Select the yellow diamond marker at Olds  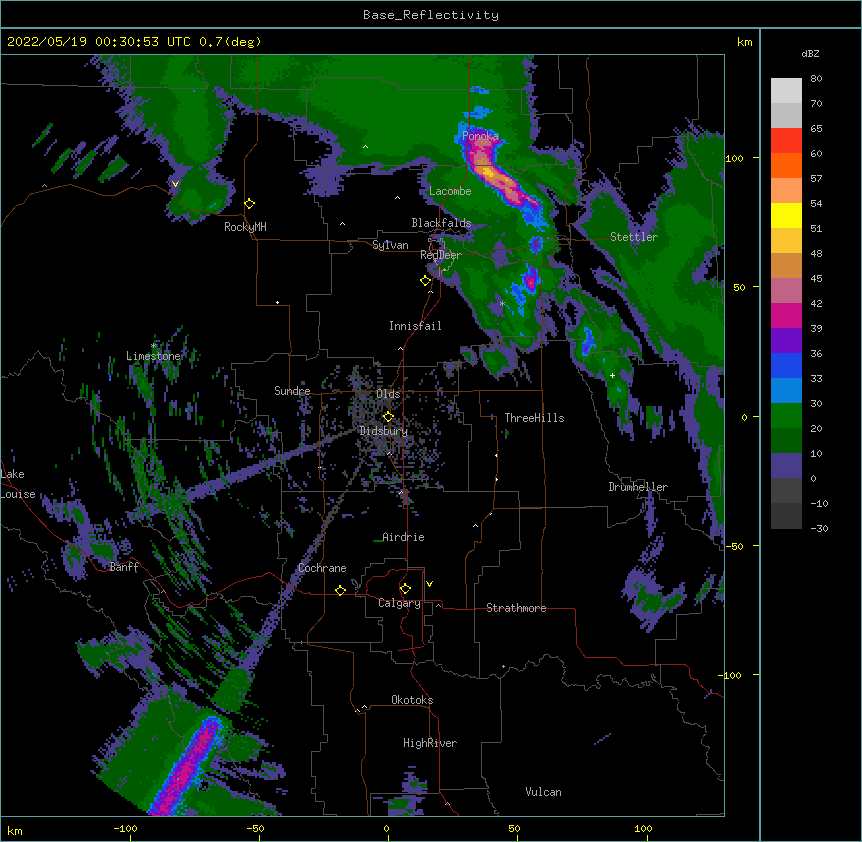[388, 417]
